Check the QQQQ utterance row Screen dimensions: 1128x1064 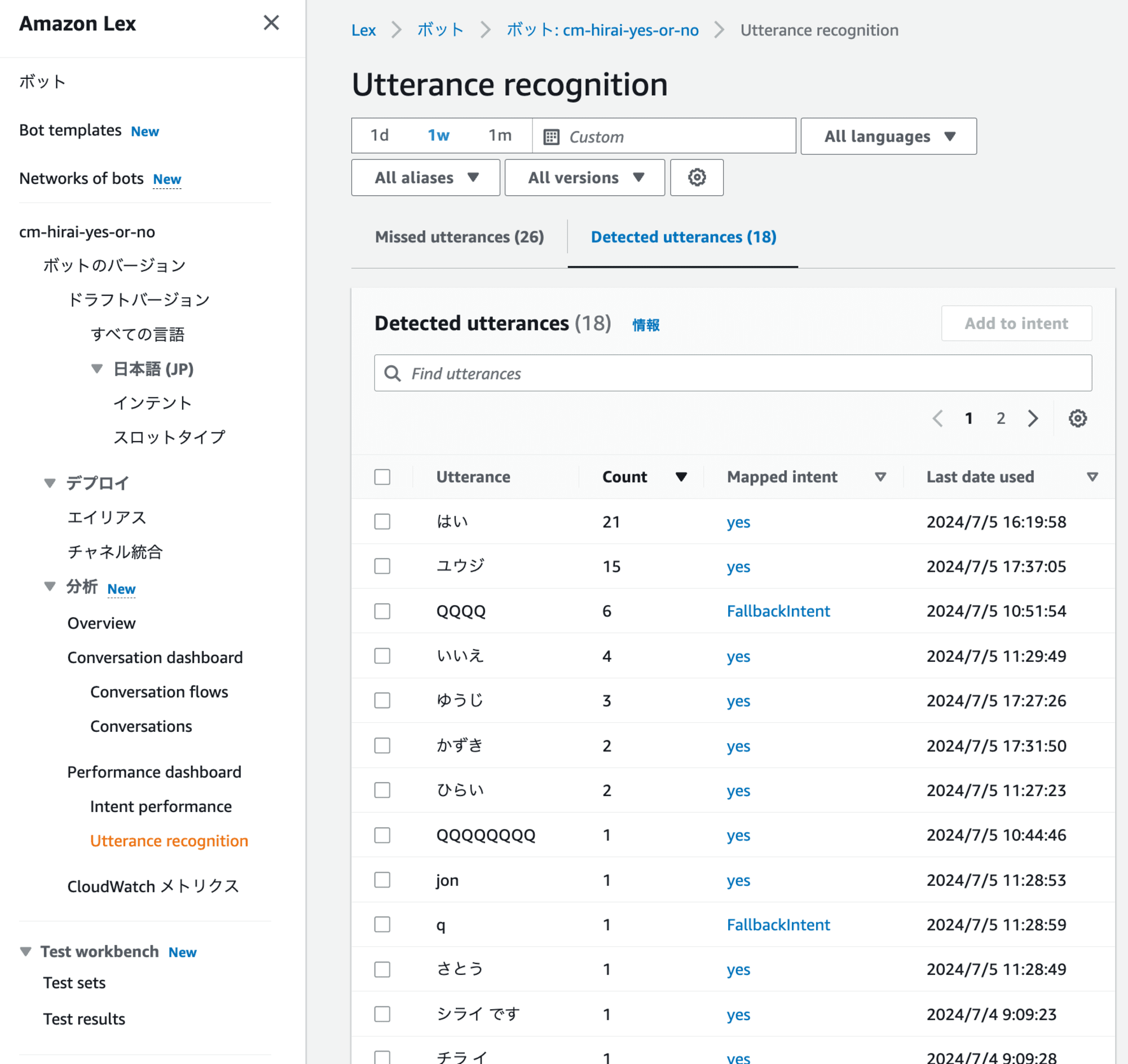382,611
